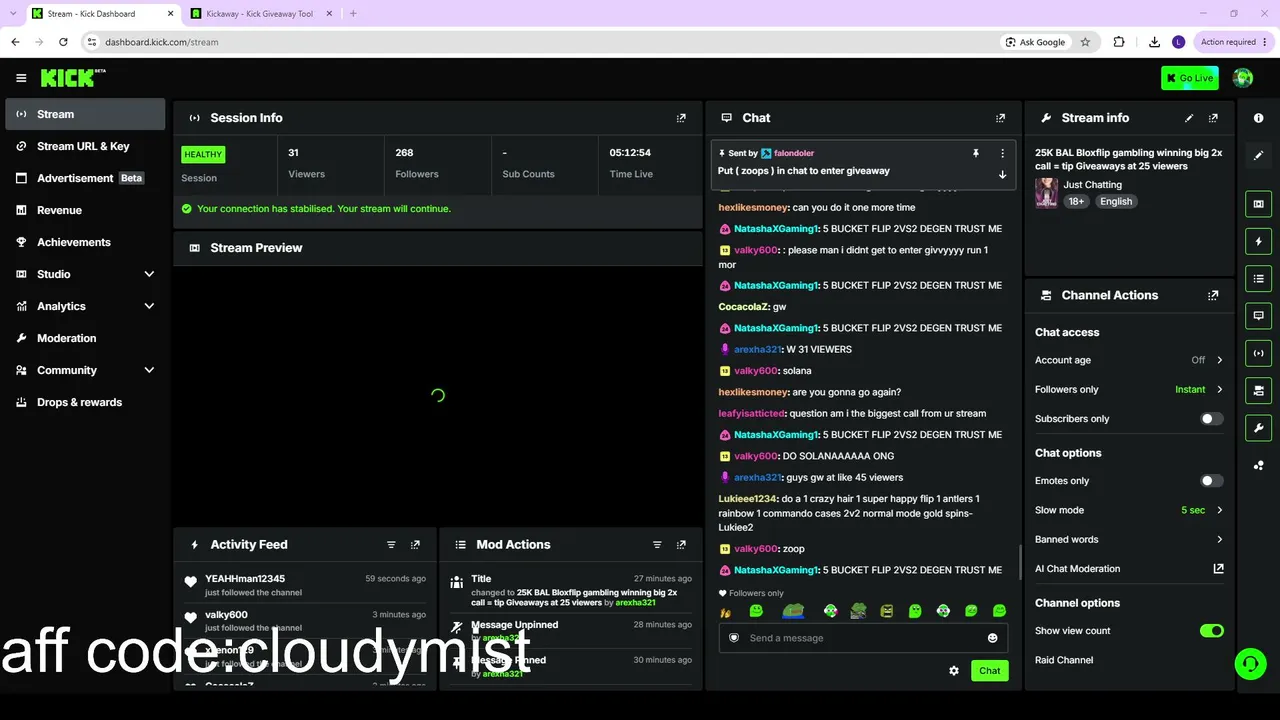Open pinned message more options menu
This screenshot has height=720, width=1280.
(x=1002, y=153)
